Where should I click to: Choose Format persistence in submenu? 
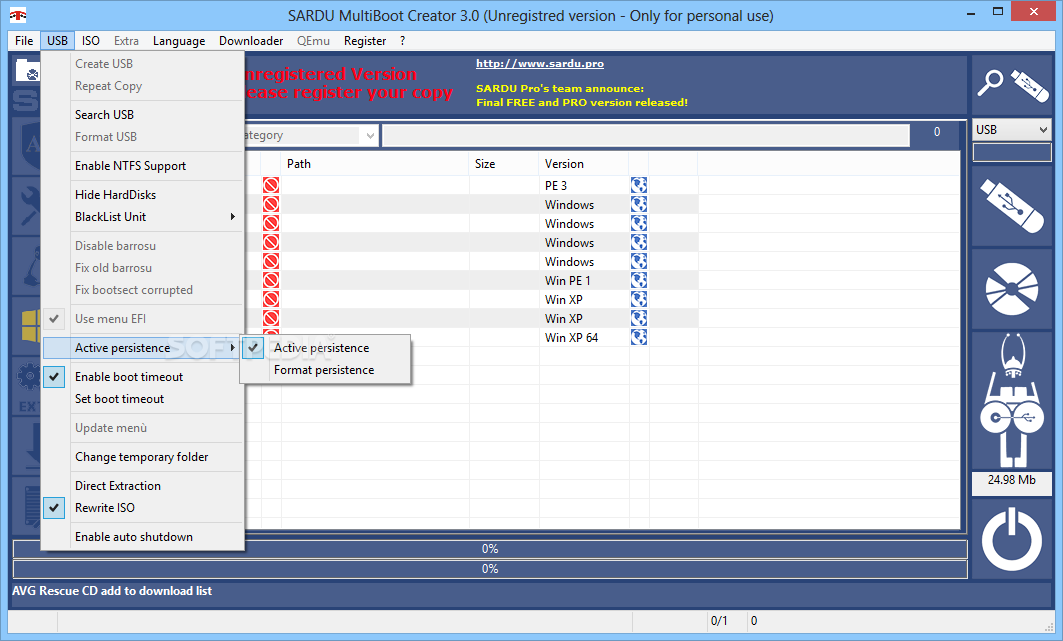324,370
